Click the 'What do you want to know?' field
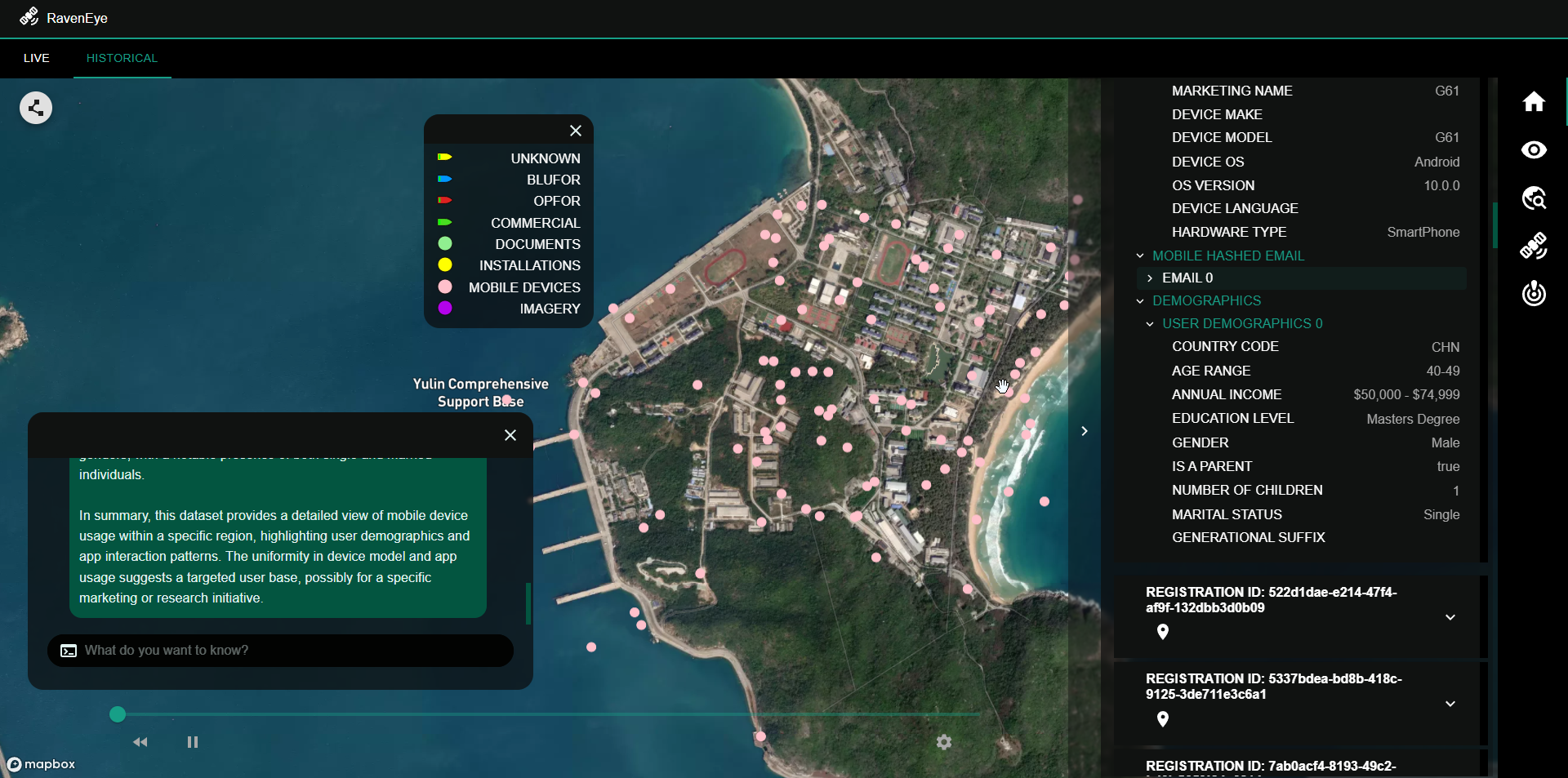1568x778 pixels. click(x=286, y=651)
